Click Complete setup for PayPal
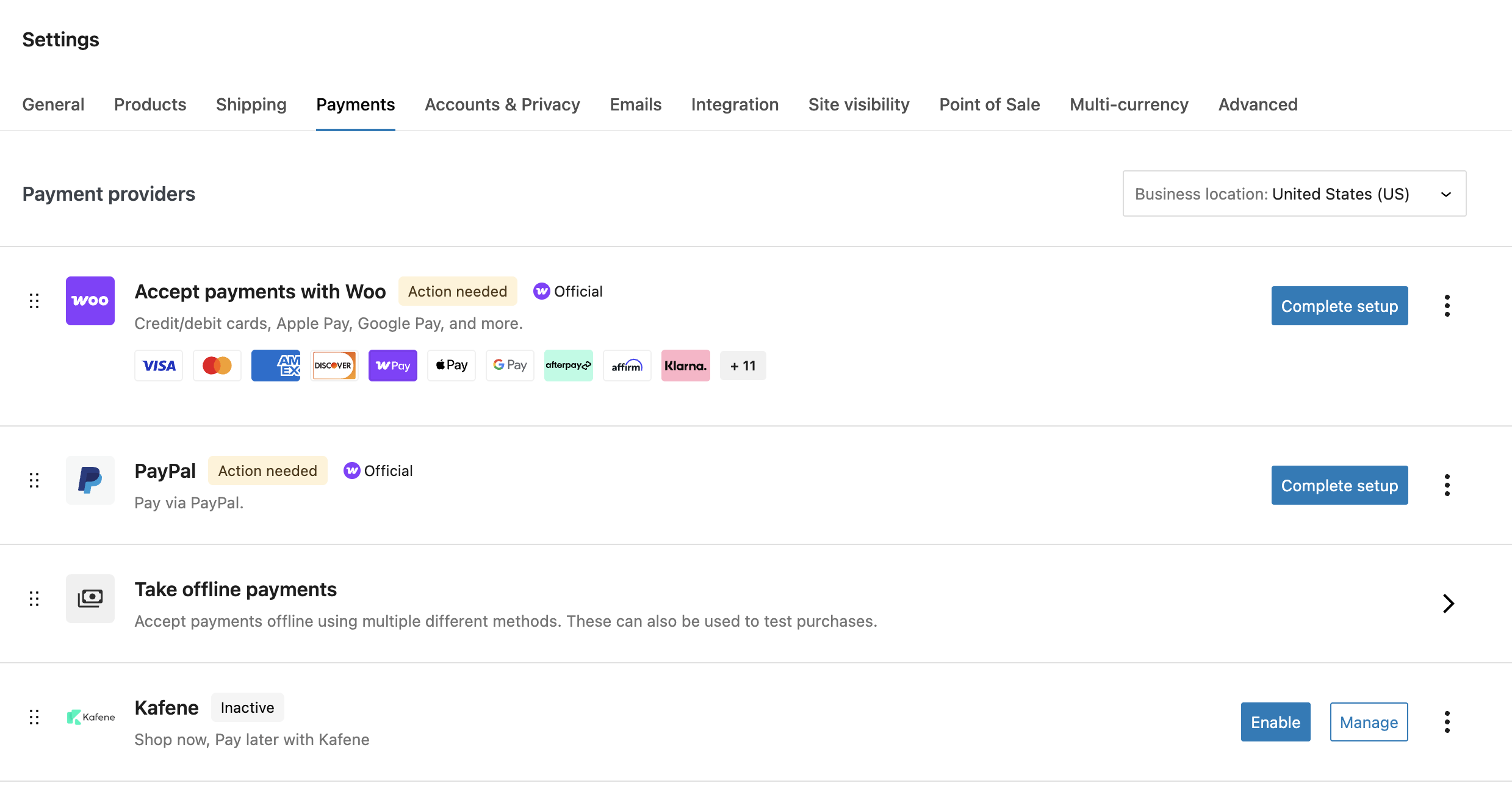This screenshot has height=797, width=1512. 1340,485
